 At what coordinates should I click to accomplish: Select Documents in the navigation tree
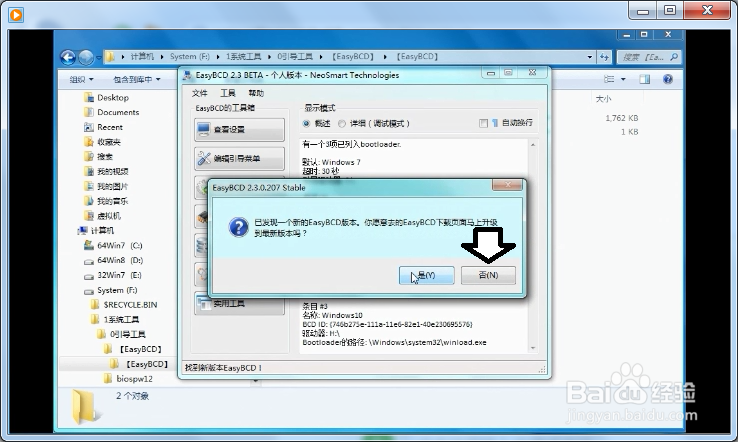pos(118,112)
